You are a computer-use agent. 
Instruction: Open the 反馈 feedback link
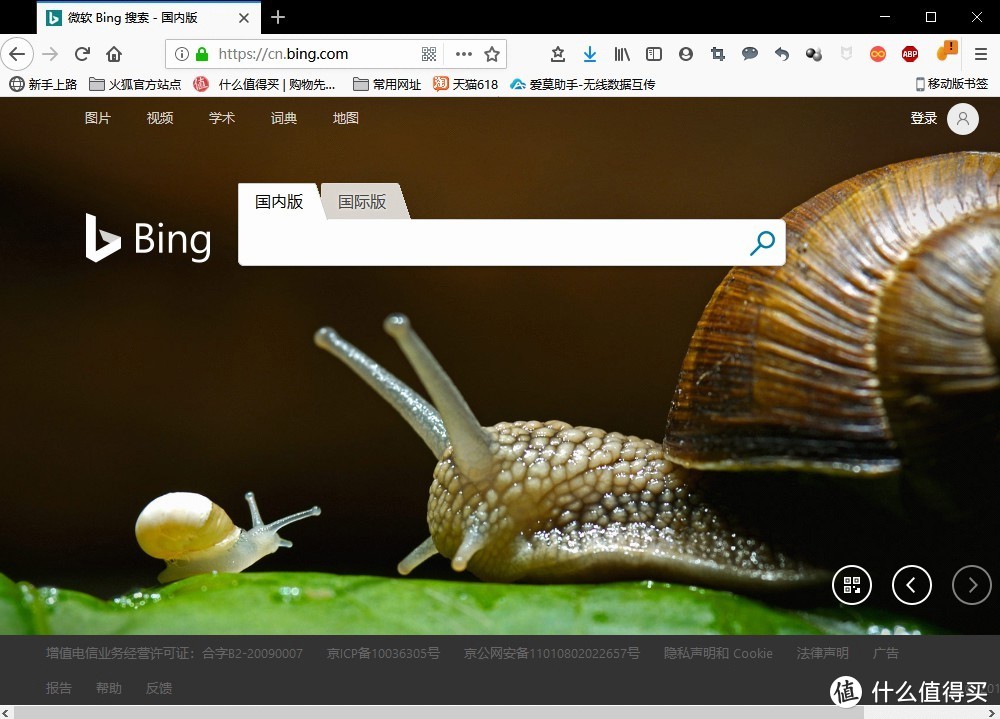coord(159,688)
